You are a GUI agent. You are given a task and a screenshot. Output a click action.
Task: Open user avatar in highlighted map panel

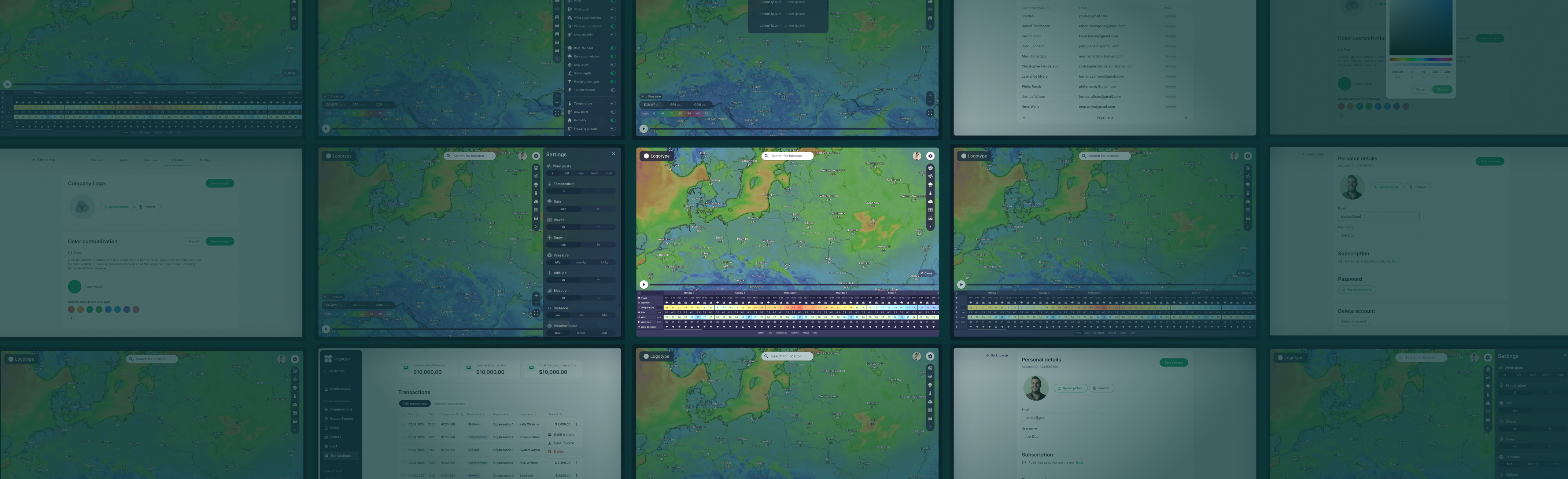click(917, 156)
